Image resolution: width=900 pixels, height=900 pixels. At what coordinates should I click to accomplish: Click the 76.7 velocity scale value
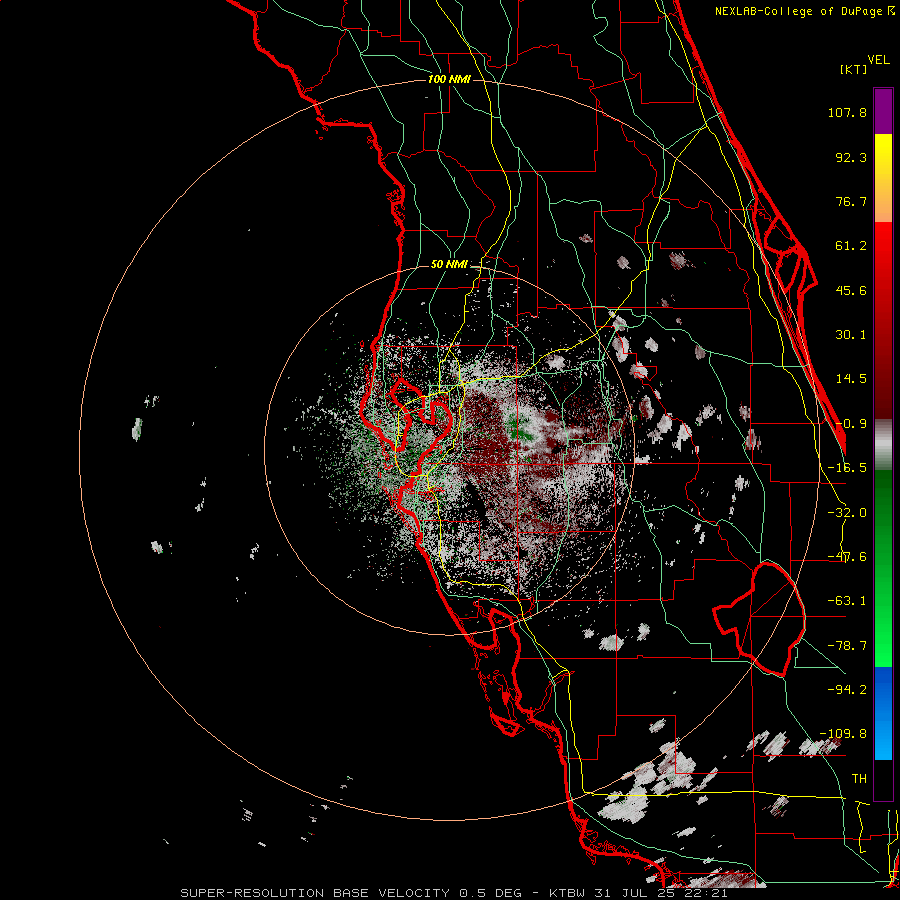[851, 201]
